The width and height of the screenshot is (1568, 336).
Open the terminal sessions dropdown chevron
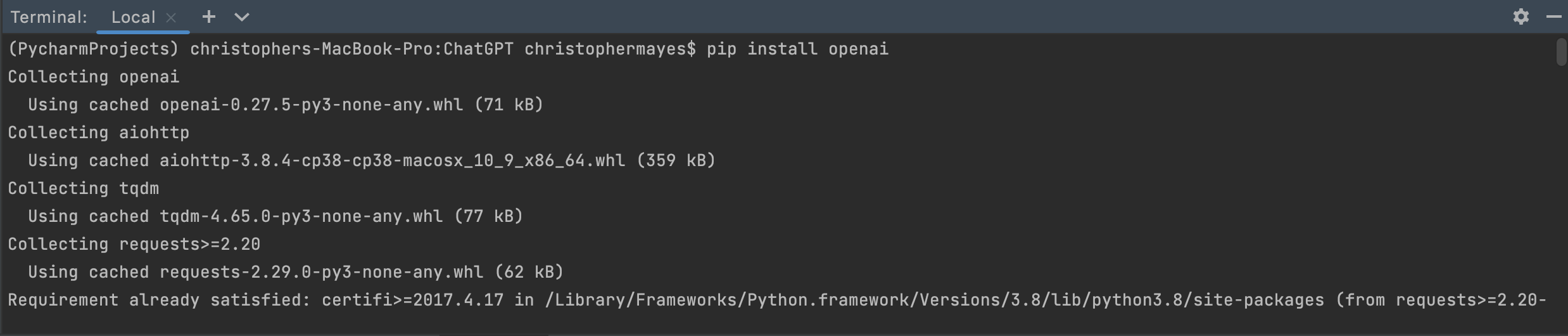(241, 17)
